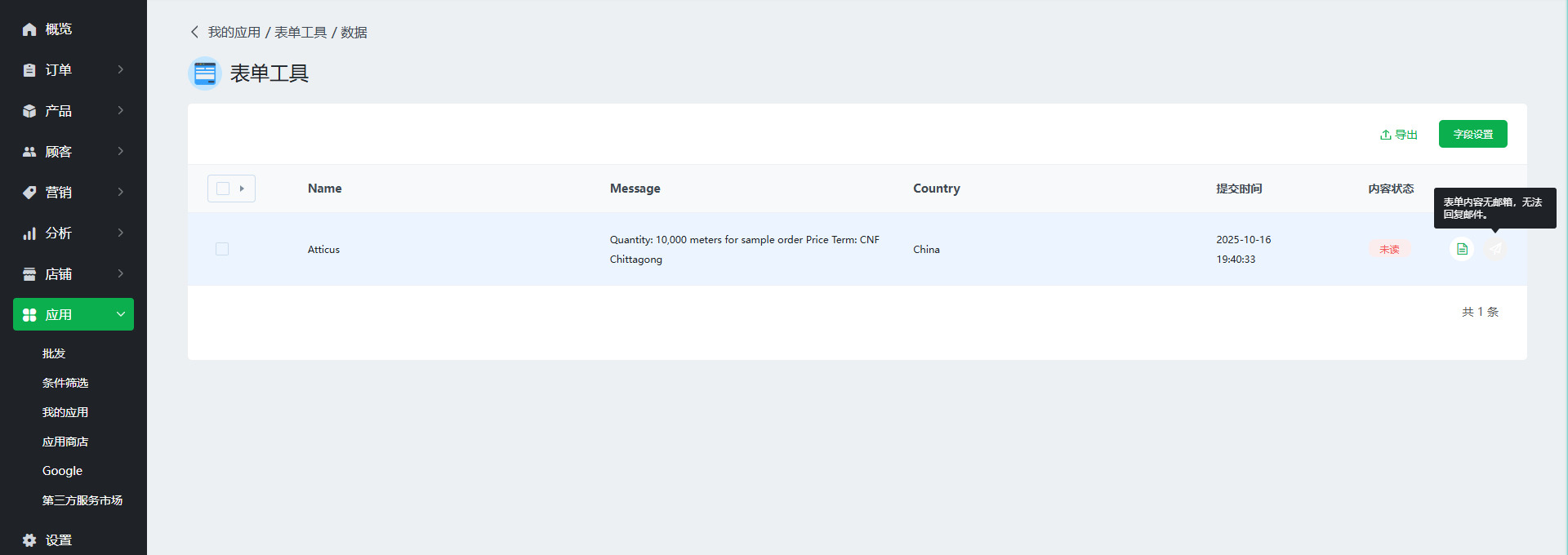
Task: Check the Atticus row checkbox
Action: [x=222, y=249]
